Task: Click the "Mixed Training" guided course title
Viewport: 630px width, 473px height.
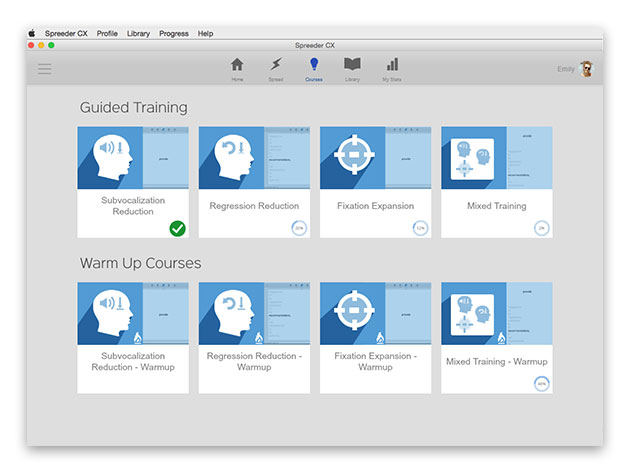Action: point(497,206)
